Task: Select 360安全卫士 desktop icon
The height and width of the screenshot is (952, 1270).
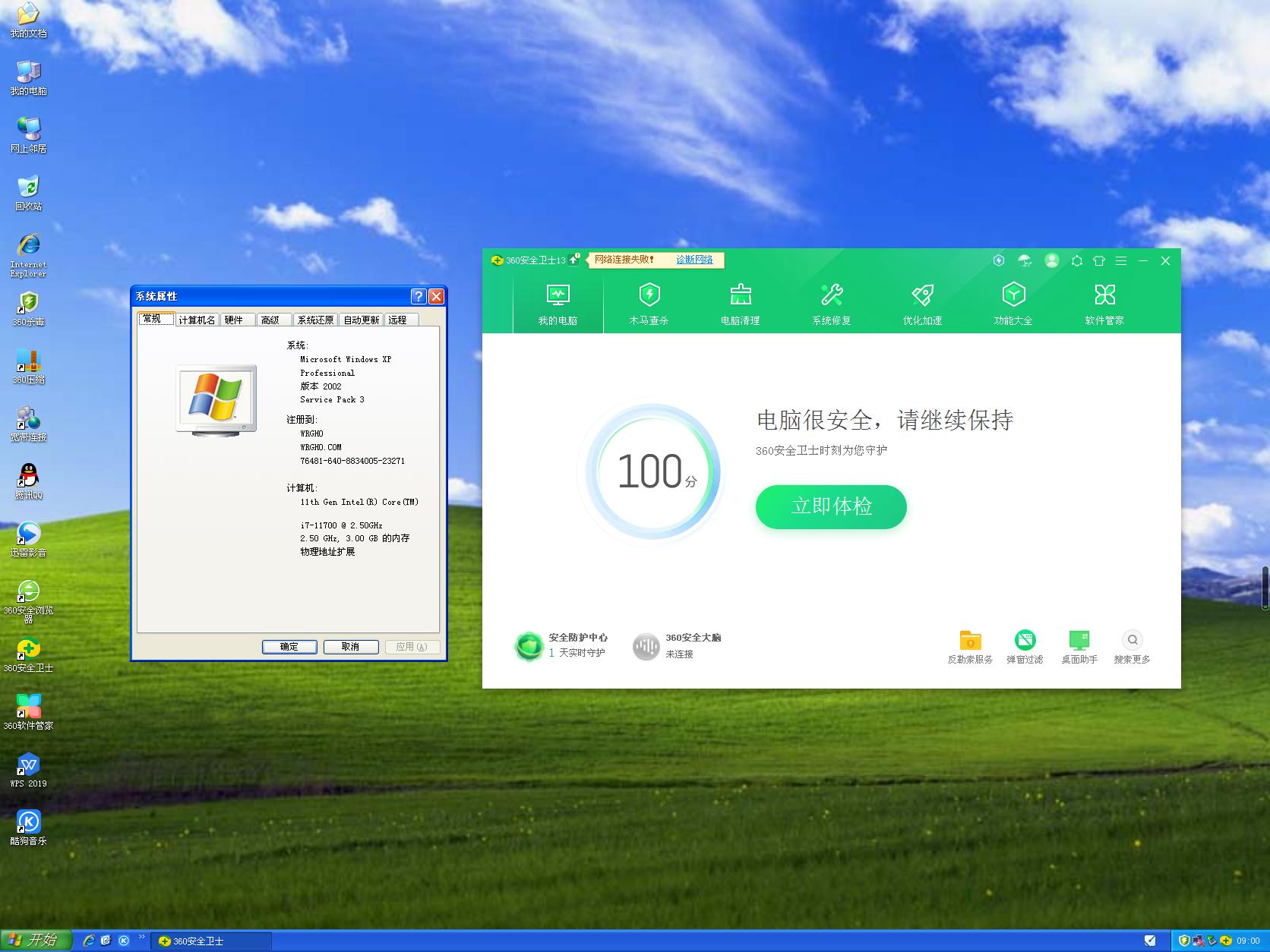Action: point(29,655)
